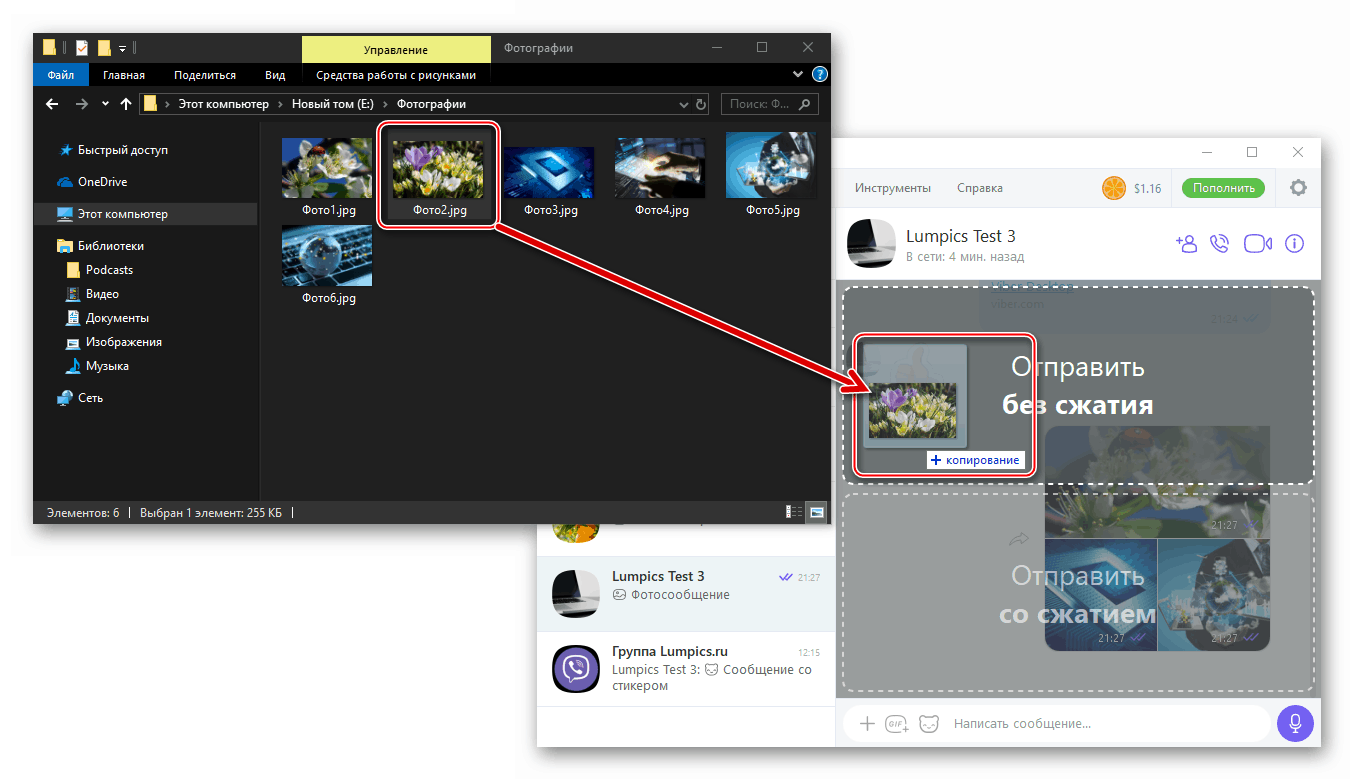This screenshot has height=779, width=1353.
Task: Click Новый том (E:) breadcrumb
Action: tap(335, 104)
